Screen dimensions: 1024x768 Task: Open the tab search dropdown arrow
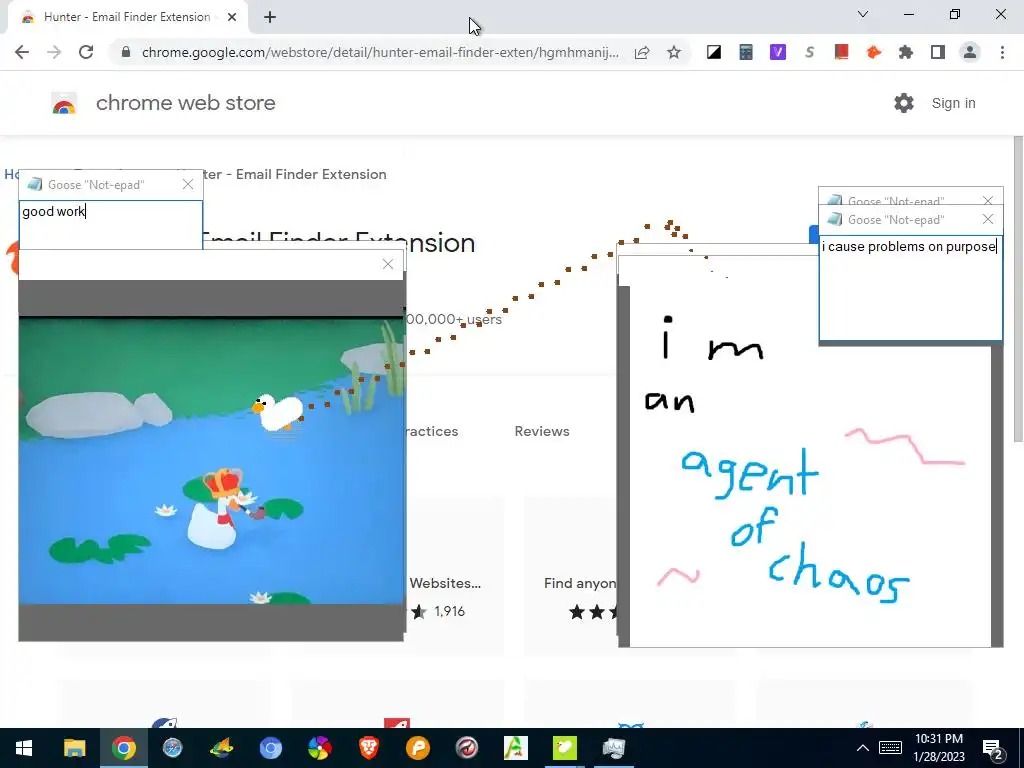863,14
